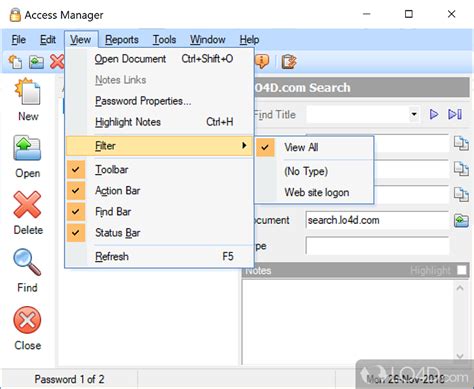
Task: Click the Access Manager padlock title icon
Action: [x=15, y=15]
